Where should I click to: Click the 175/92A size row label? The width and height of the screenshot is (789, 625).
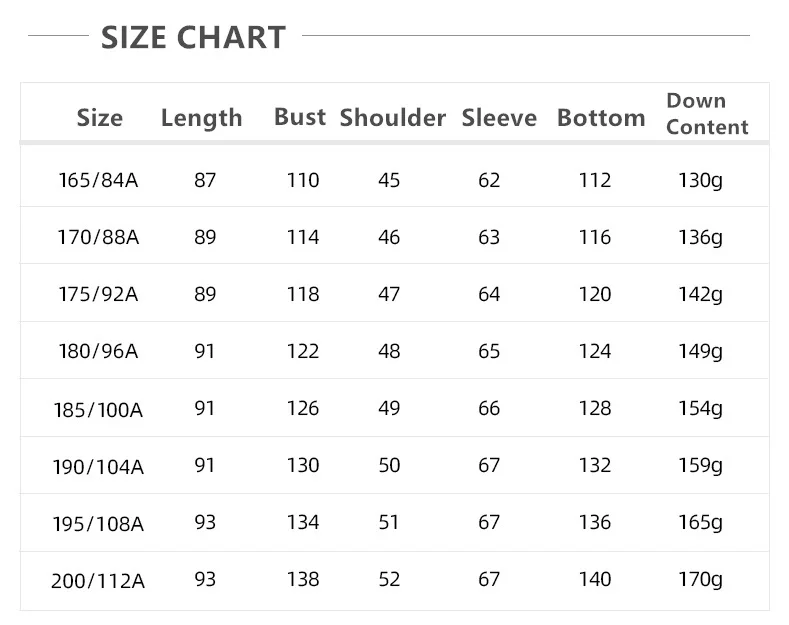[98, 294]
